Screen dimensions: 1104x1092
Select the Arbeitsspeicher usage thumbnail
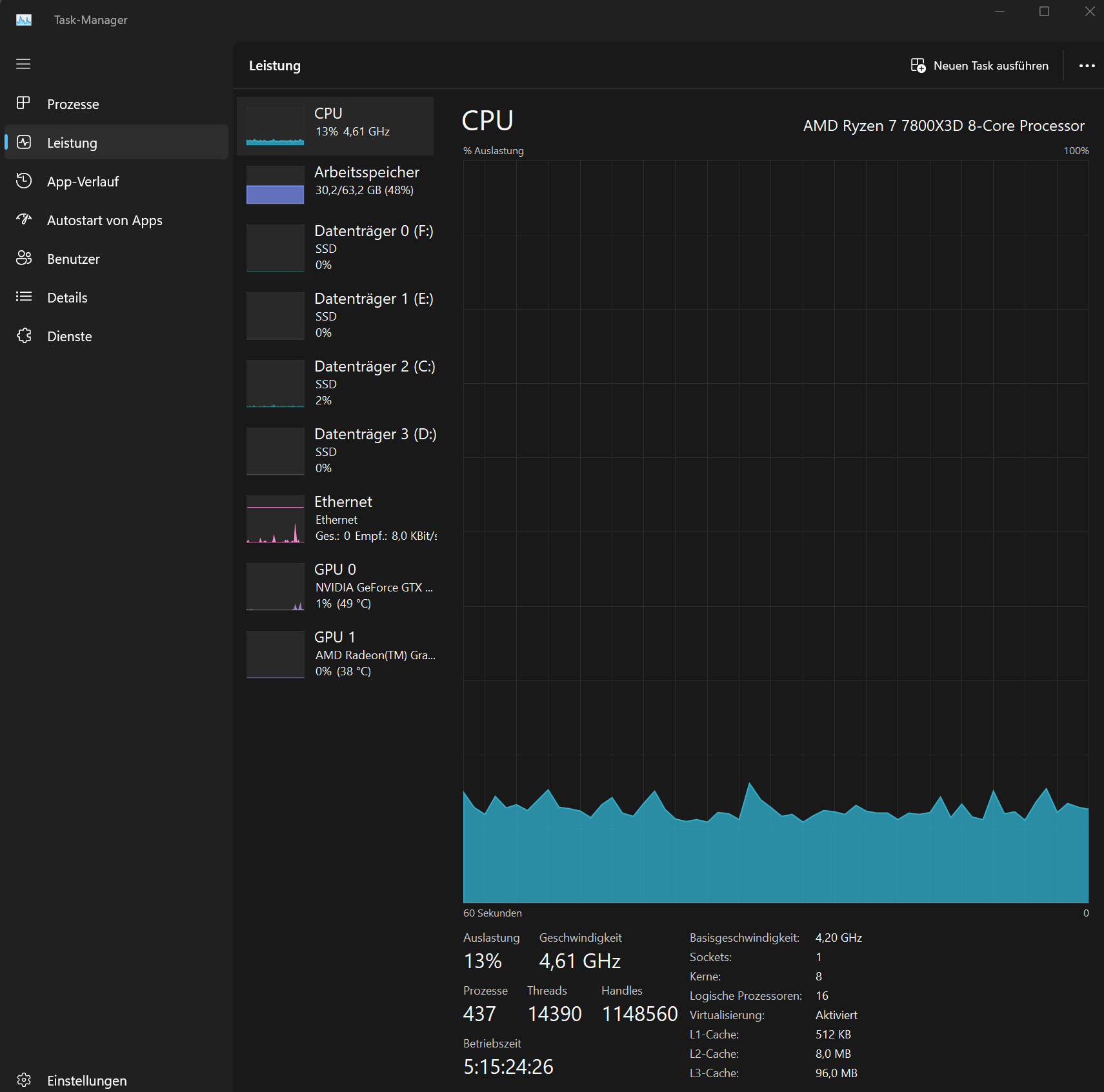(276, 185)
